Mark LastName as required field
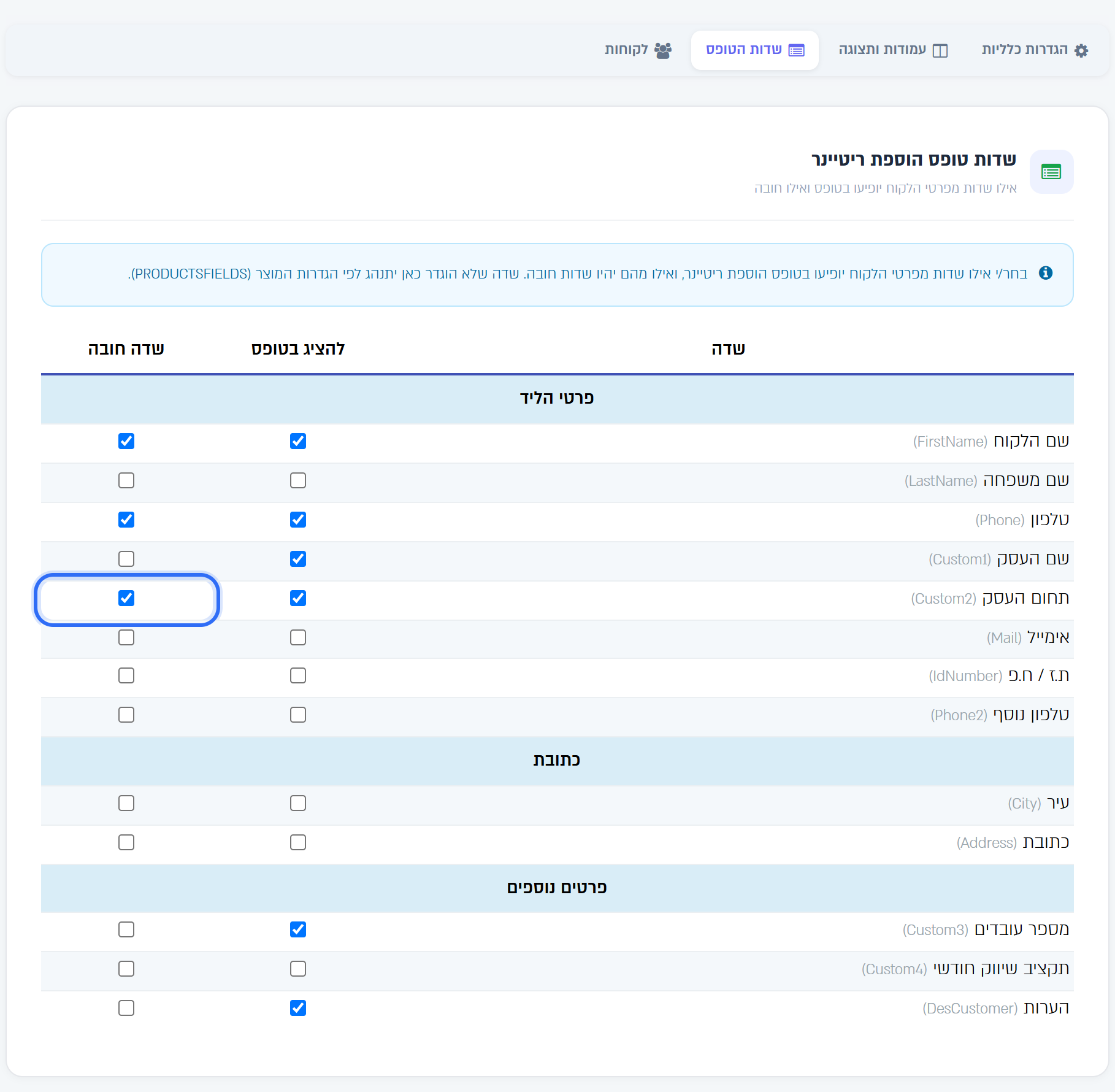 pyautogui.click(x=126, y=480)
